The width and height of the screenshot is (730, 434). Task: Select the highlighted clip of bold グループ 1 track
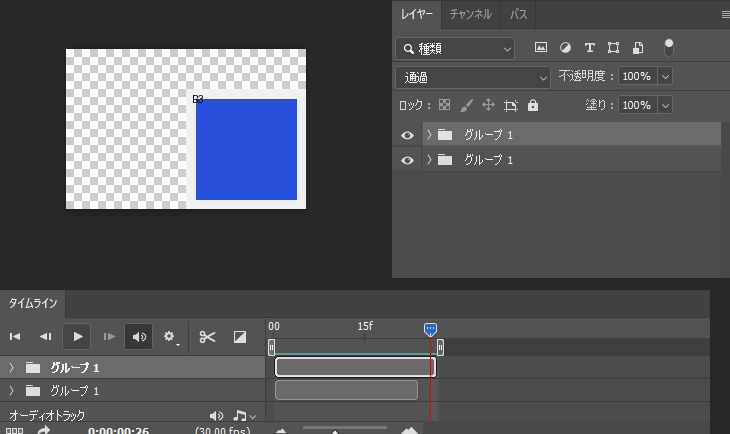pyautogui.click(x=355, y=367)
